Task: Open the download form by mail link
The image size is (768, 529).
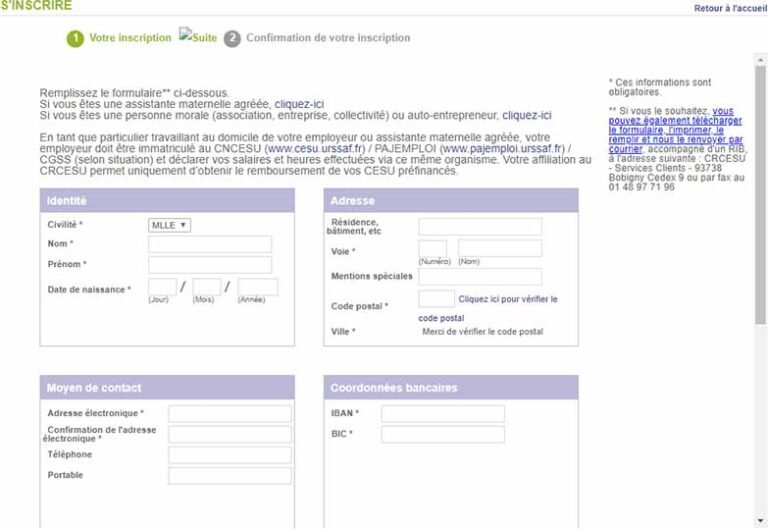Action: click(x=675, y=130)
